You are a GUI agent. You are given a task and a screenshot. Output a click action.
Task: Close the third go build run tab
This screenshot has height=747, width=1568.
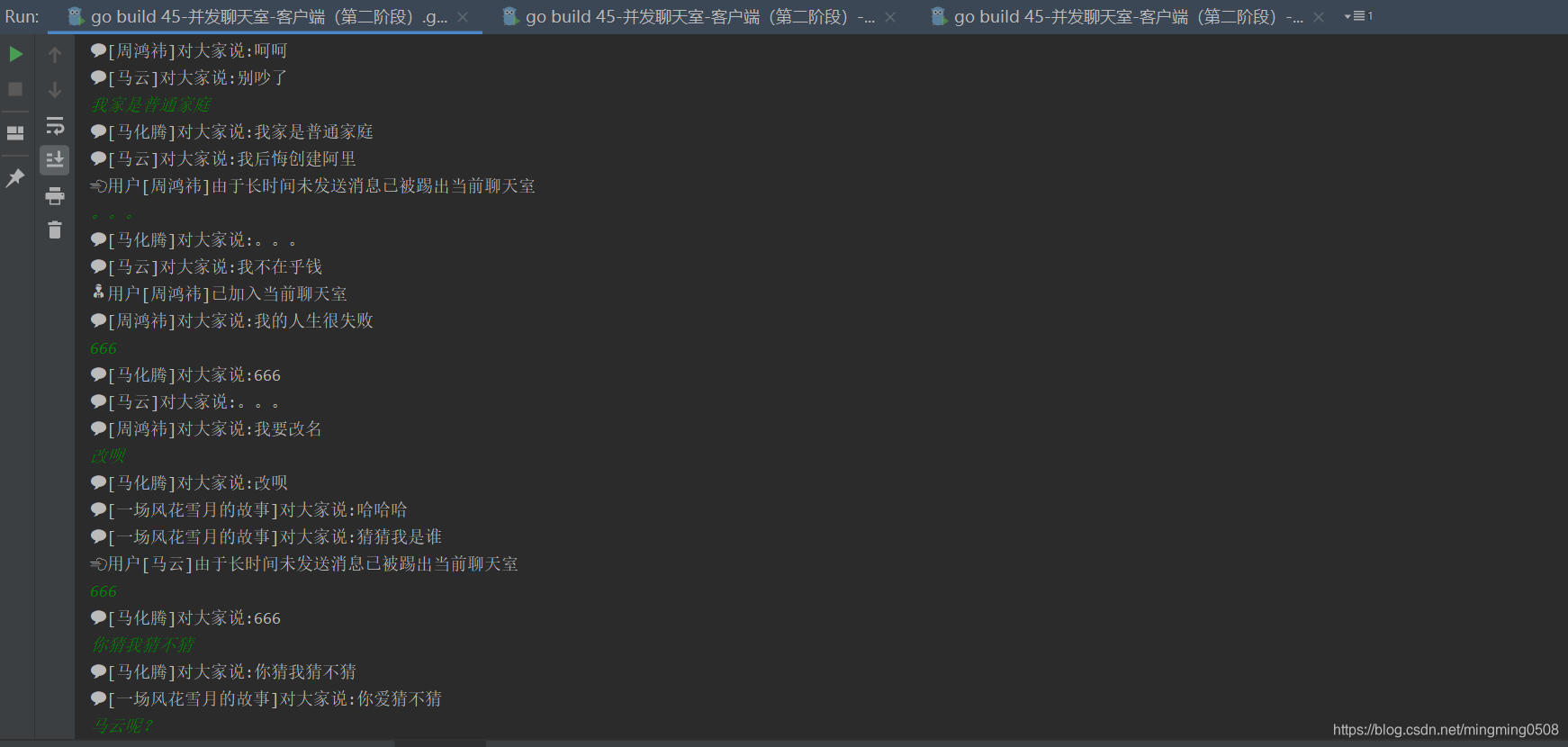pyautogui.click(x=1319, y=17)
